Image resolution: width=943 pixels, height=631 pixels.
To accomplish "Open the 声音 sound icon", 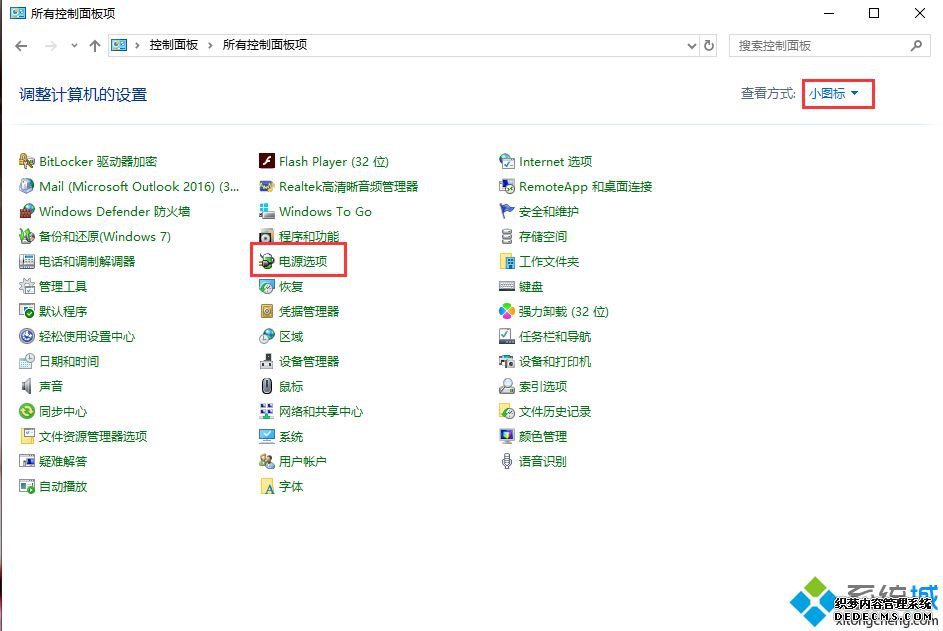I will click(x=27, y=387).
